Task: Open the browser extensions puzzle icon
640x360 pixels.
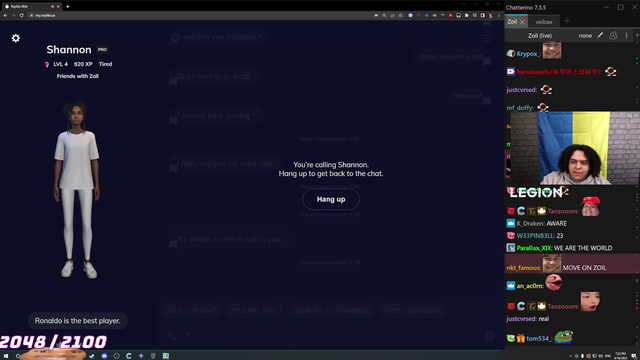Action: (467, 15)
